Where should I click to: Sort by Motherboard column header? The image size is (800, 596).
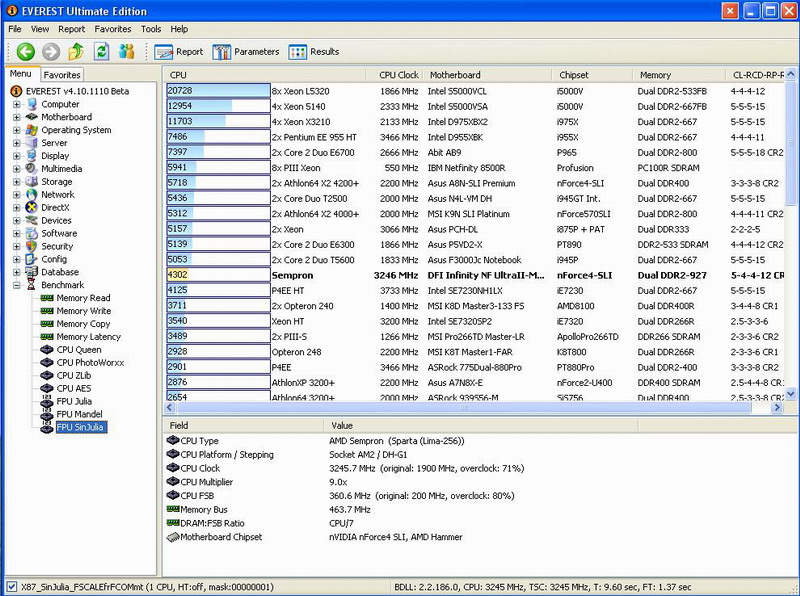point(488,75)
